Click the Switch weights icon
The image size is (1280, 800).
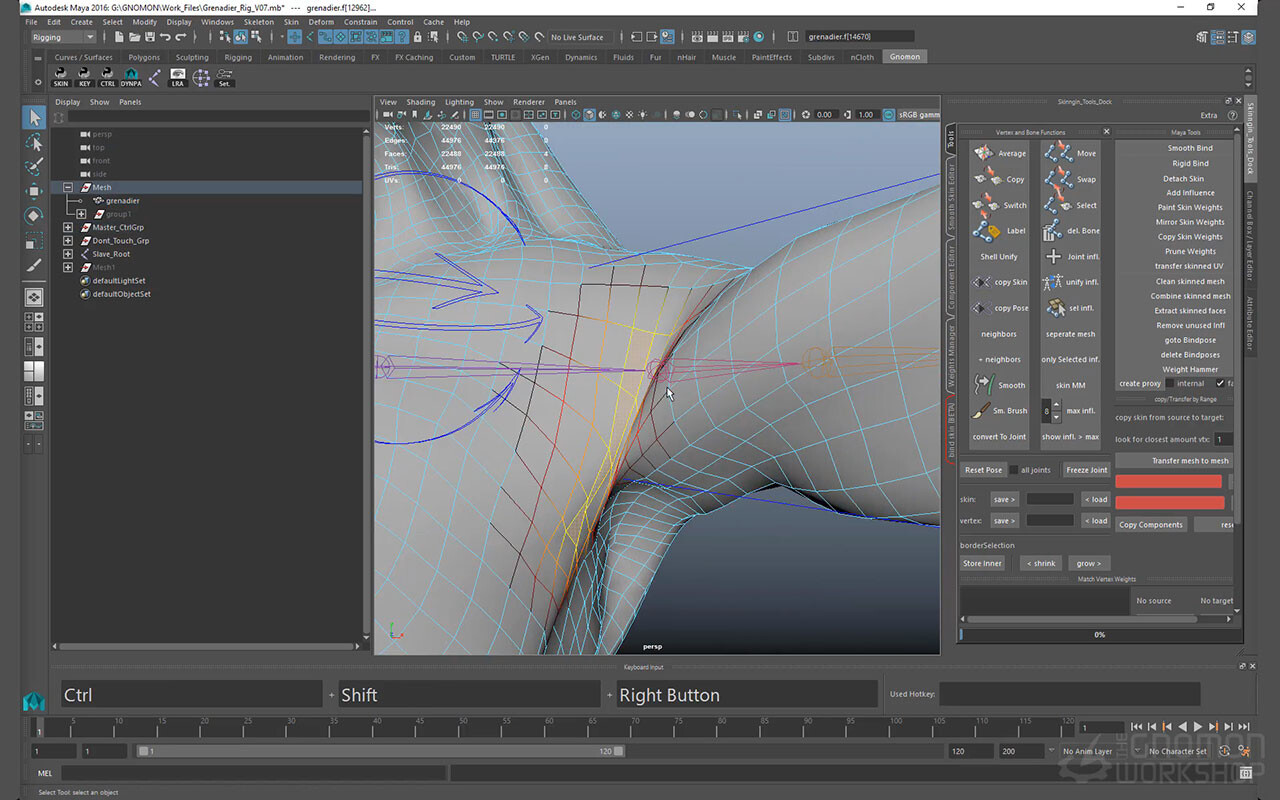coord(985,205)
